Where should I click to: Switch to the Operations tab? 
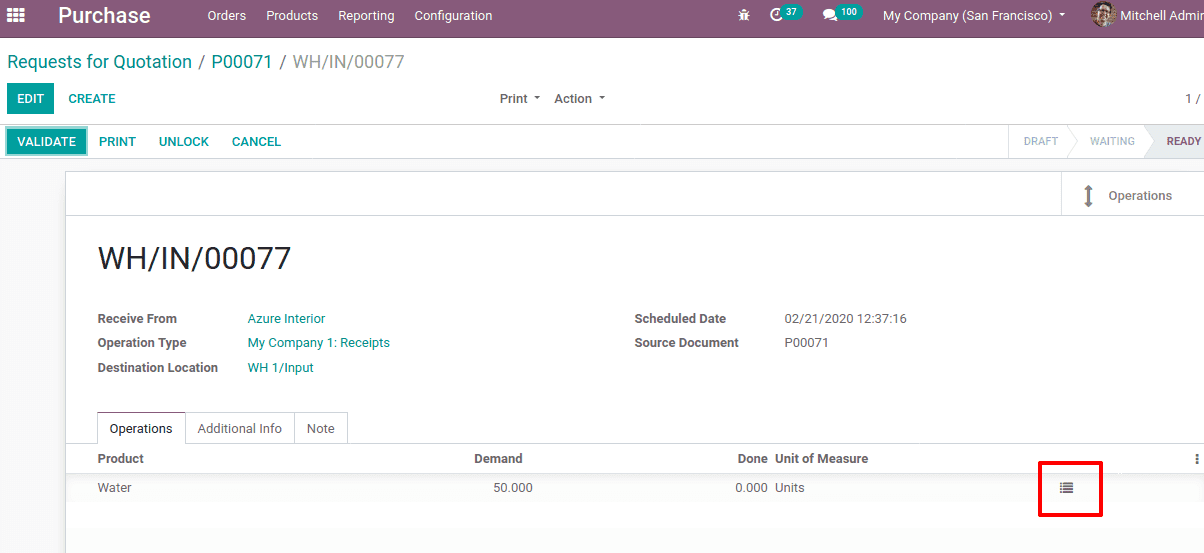point(141,428)
